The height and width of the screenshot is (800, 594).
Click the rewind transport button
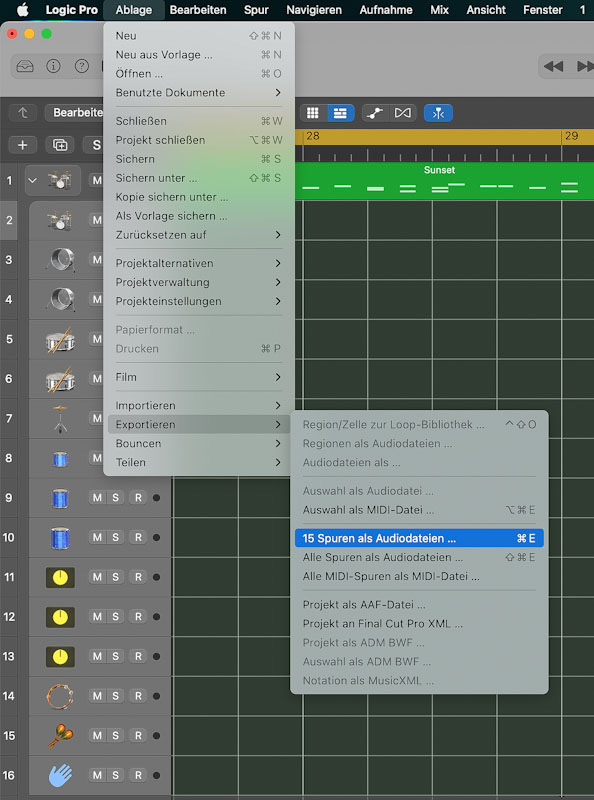pos(553,66)
